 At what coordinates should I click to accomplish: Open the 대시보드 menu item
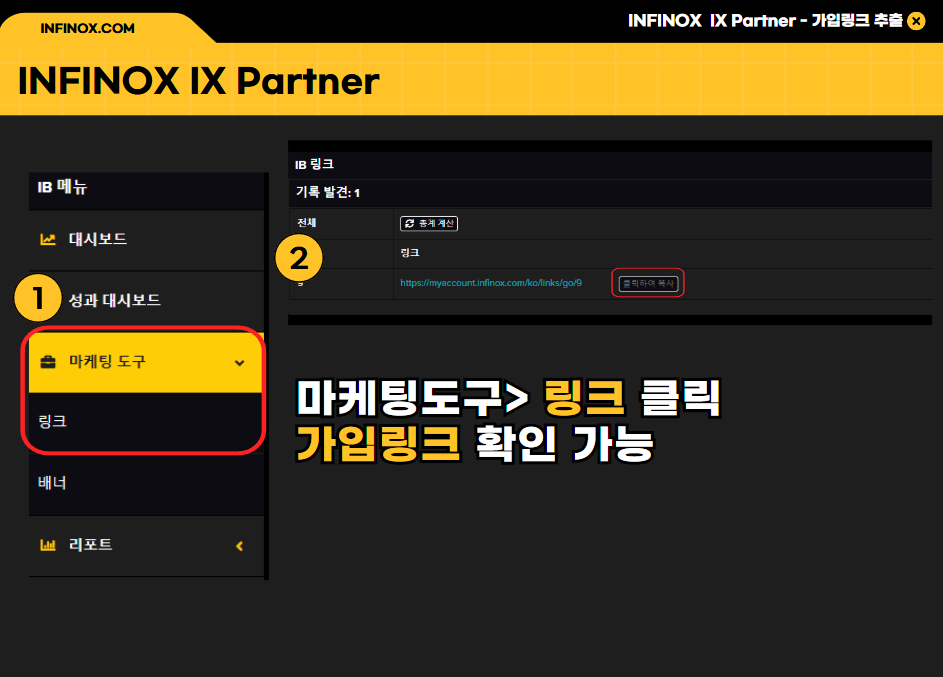pyautogui.click(x=146, y=240)
